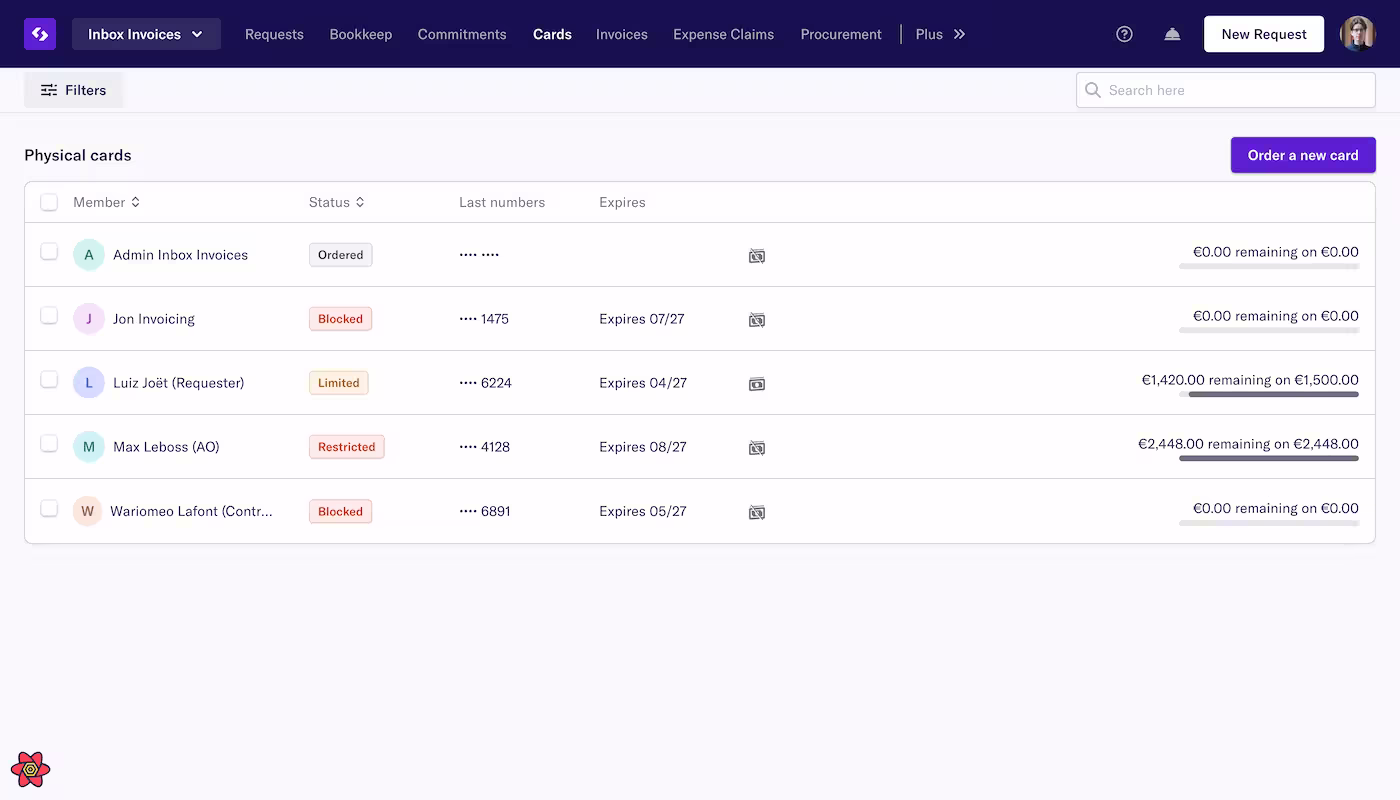
Task: Click the cash withdrawal icon in Jon Invoicing row
Action: 757,320
